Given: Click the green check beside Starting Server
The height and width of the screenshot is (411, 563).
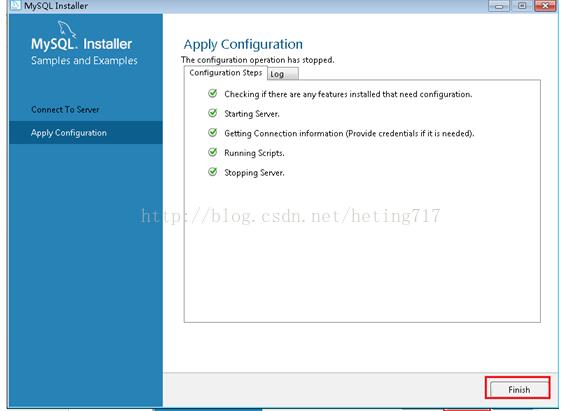Looking at the screenshot, I should point(213,113).
